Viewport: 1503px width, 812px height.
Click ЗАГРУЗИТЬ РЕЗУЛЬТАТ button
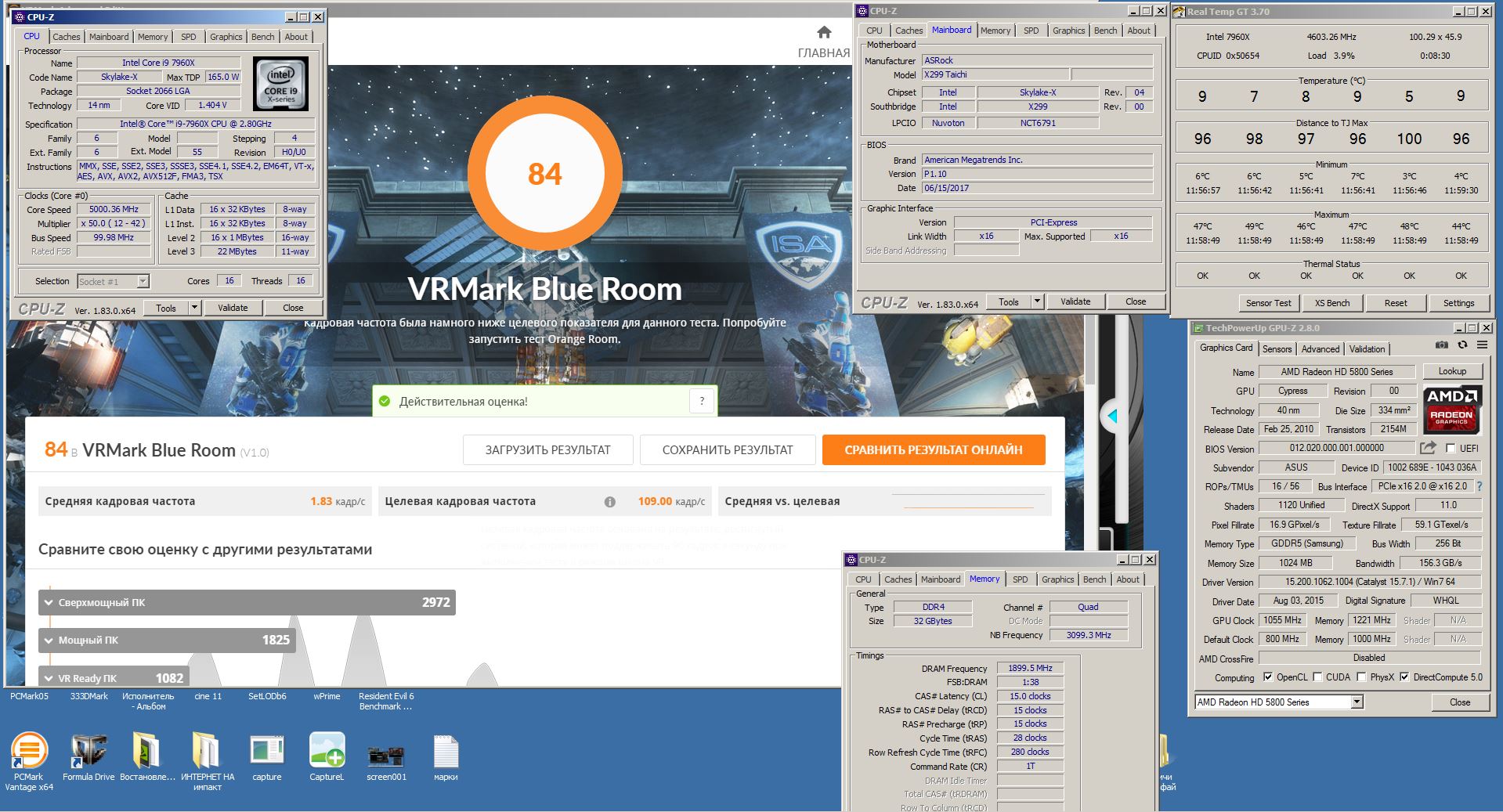pyautogui.click(x=547, y=449)
